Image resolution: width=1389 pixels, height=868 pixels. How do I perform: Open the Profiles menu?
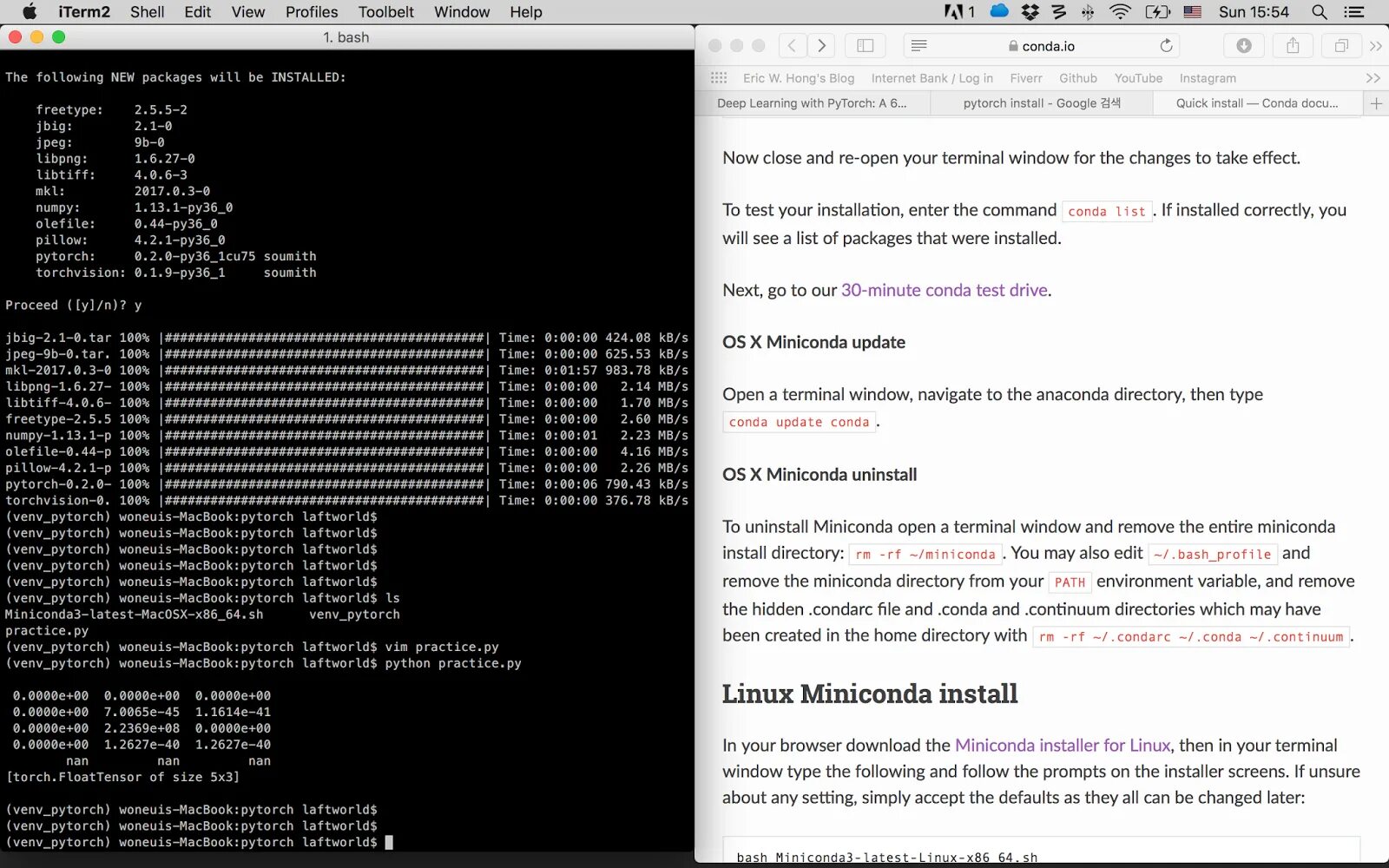point(312,12)
